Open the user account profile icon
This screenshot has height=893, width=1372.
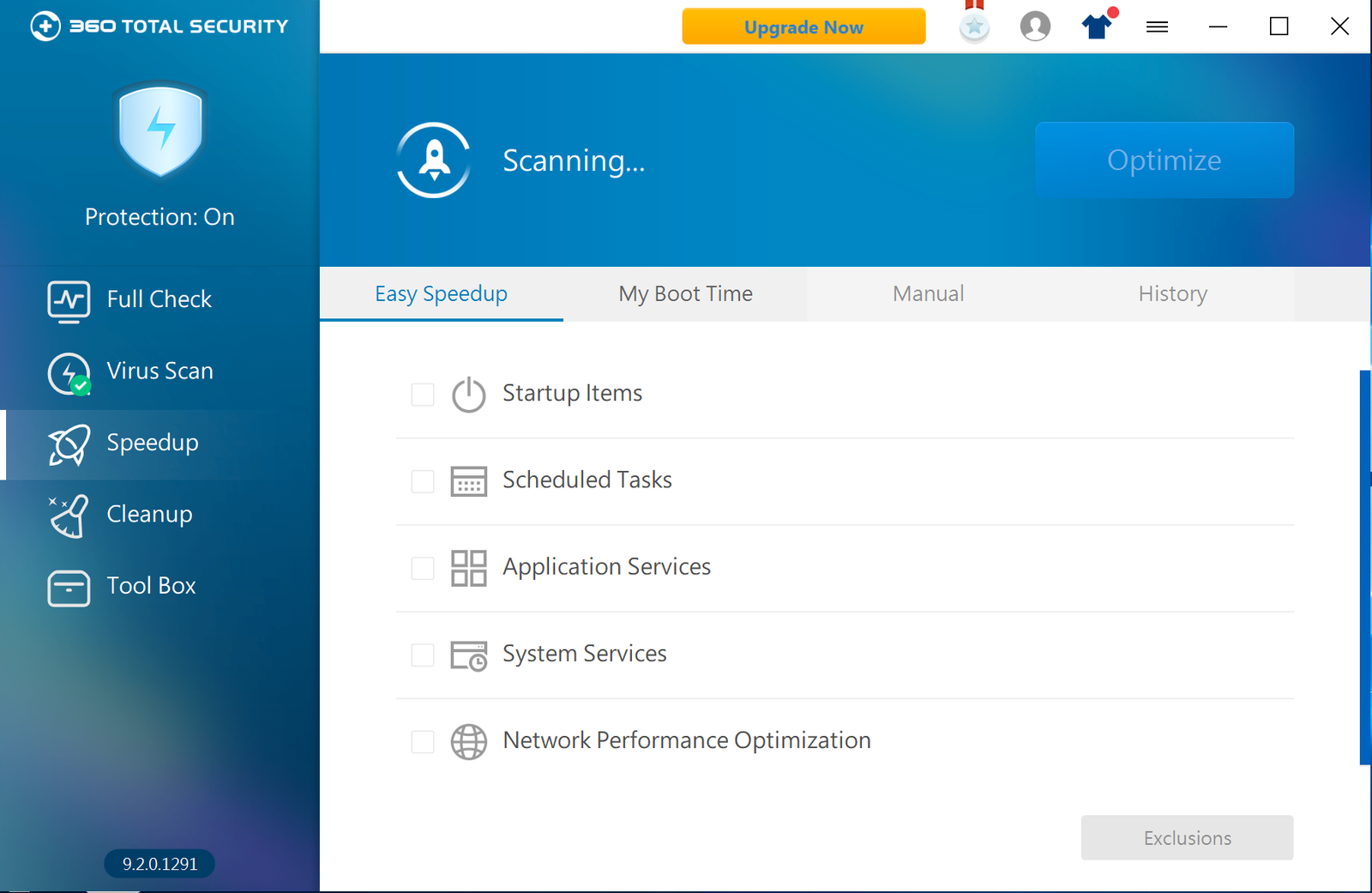pyautogui.click(x=1035, y=27)
